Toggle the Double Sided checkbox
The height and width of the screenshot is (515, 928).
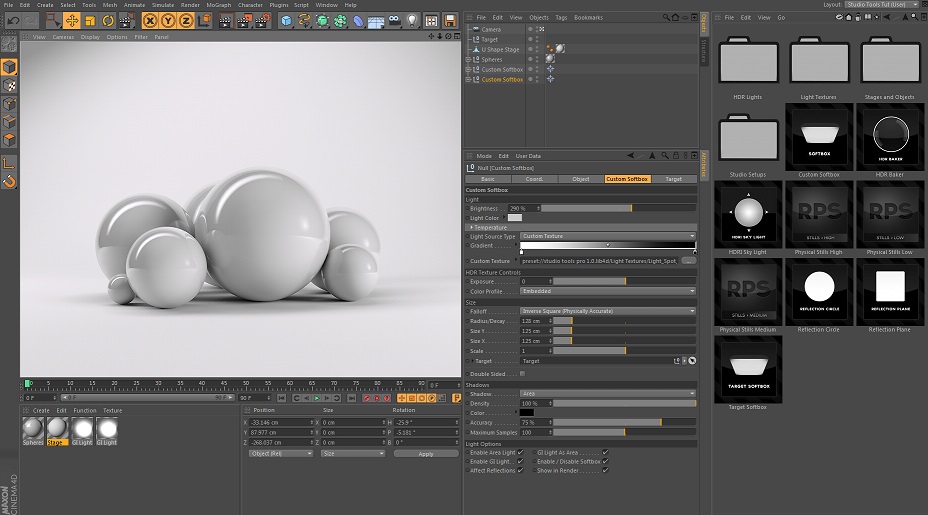pyautogui.click(x=522, y=374)
